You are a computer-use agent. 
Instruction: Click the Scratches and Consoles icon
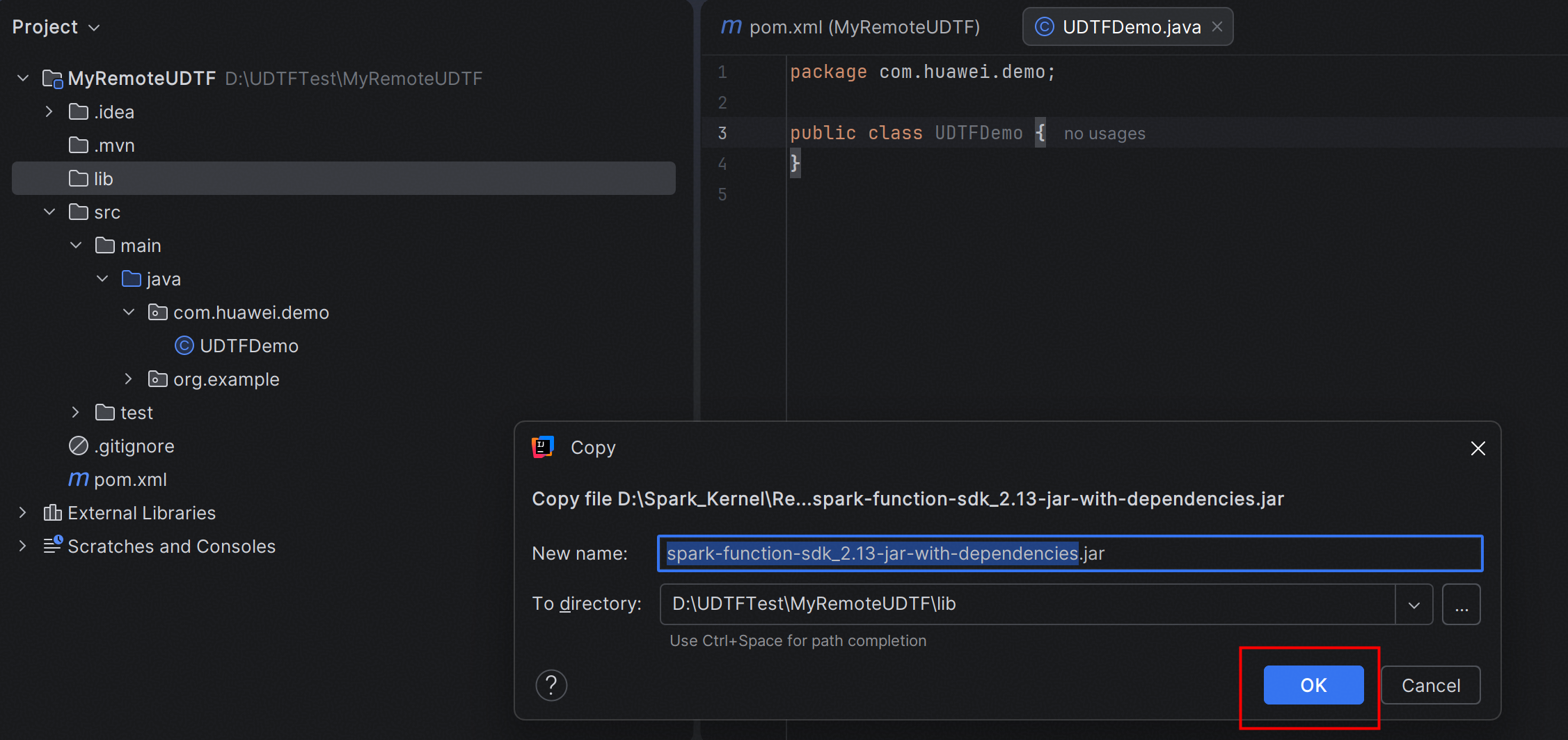[x=53, y=545]
